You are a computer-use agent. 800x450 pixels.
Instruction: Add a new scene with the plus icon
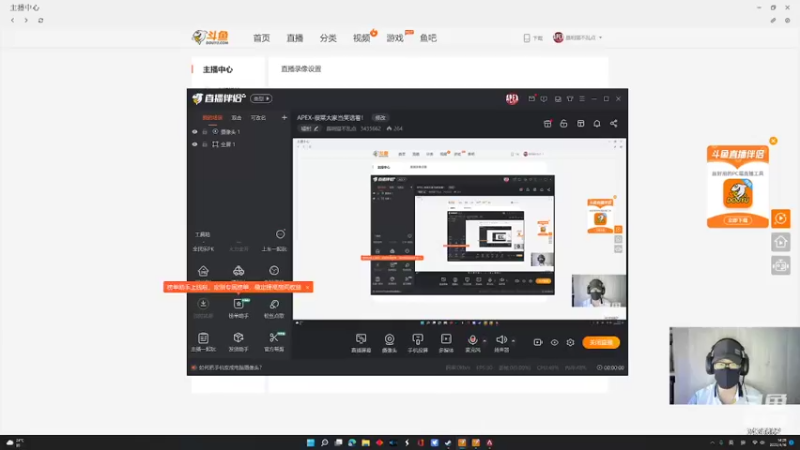(284, 117)
